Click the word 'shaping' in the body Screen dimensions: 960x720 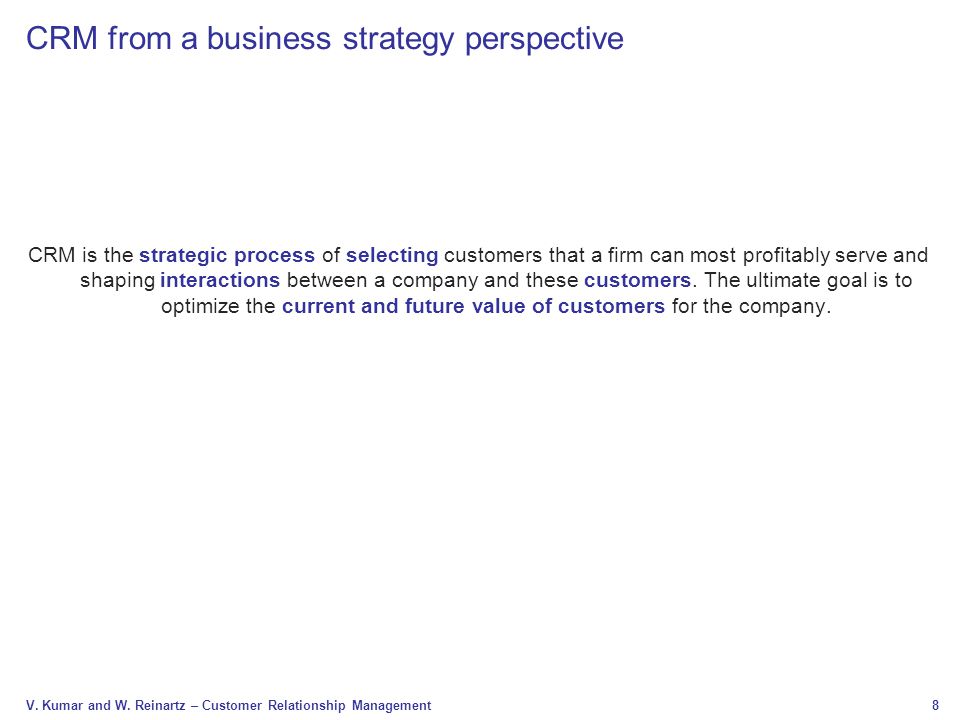click(x=118, y=281)
